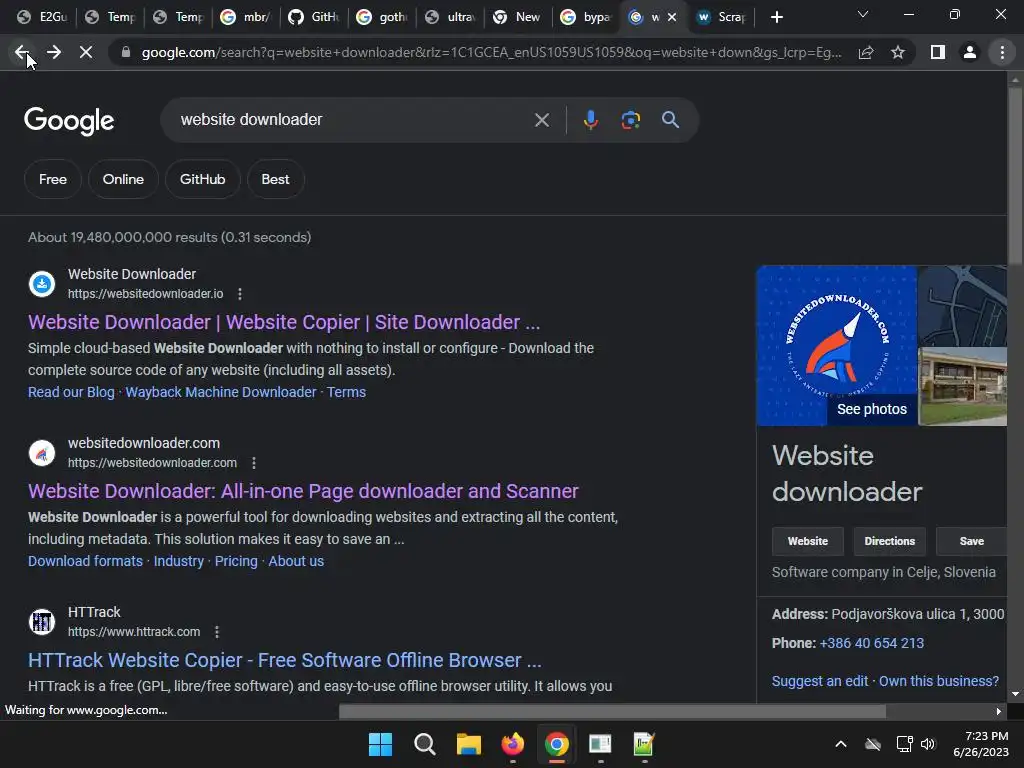Image resolution: width=1024 pixels, height=768 pixels.
Task: Click the Directions button in knowledge panel
Action: (889, 541)
